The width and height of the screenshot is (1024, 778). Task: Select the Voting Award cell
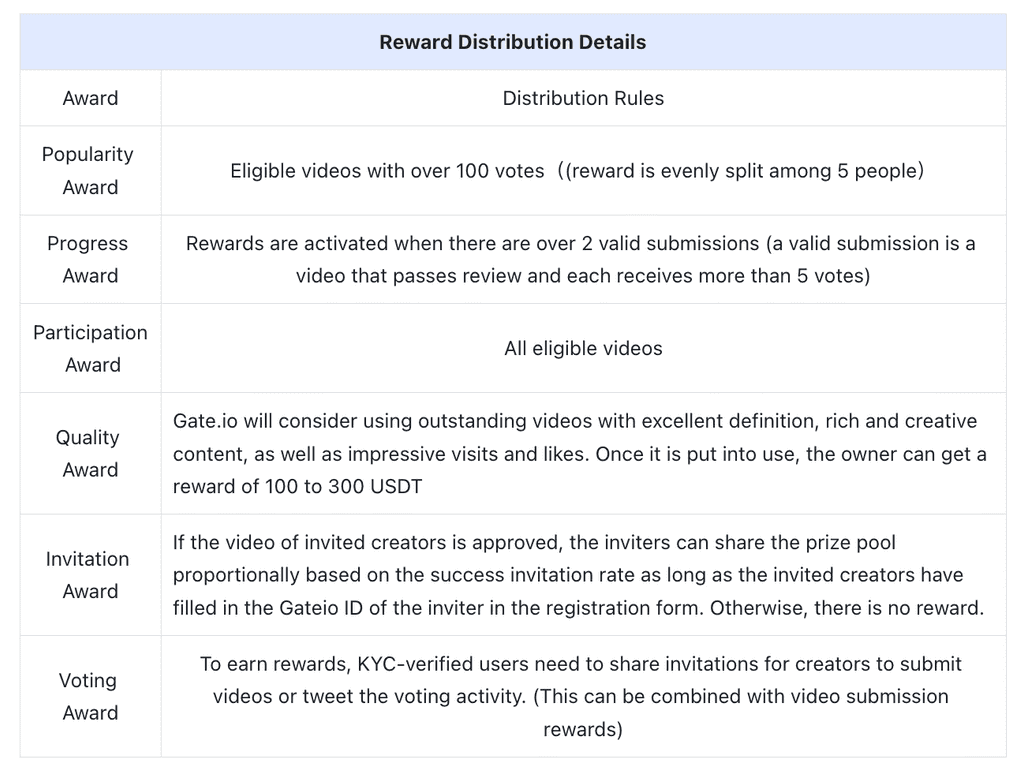(88, 696)
